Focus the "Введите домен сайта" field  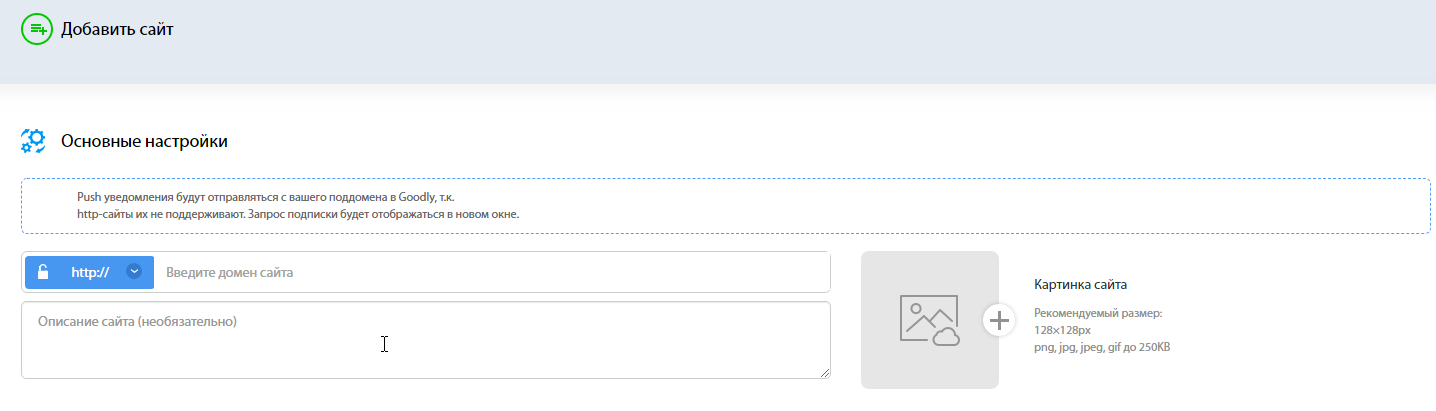click(491, 272)
